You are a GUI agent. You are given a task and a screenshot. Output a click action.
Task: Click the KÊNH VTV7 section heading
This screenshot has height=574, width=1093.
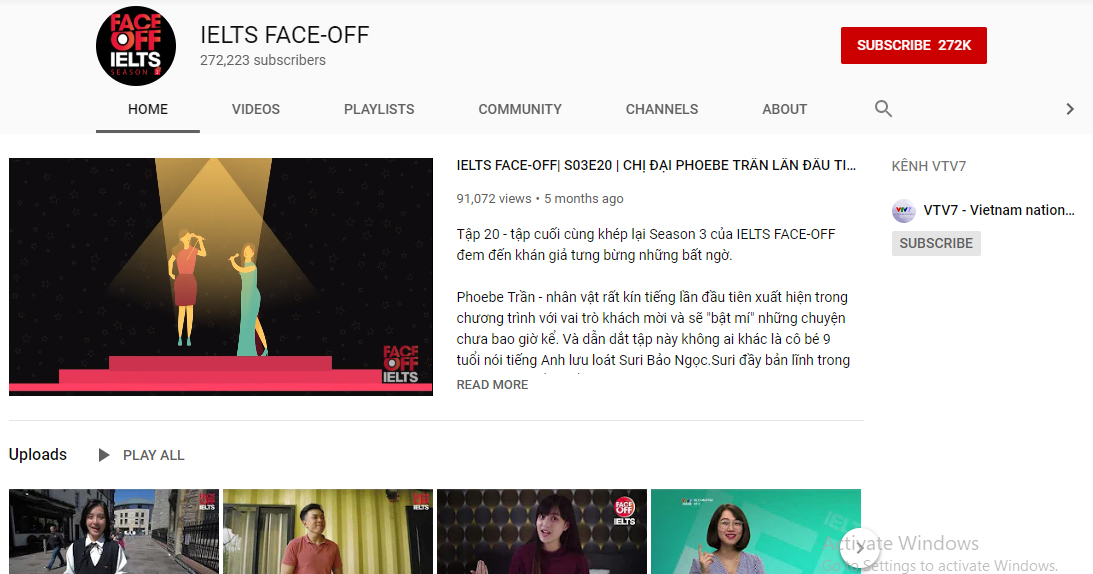928,166
